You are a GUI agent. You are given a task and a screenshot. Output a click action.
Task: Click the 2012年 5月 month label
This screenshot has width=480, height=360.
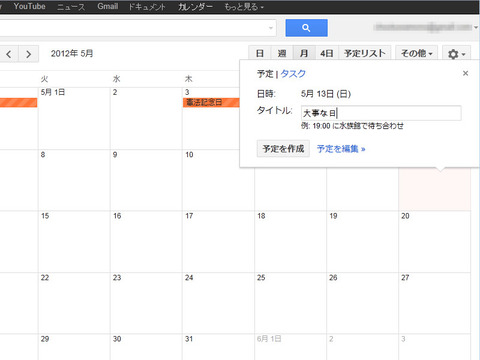pyautogui.click(x=72, y=54)
